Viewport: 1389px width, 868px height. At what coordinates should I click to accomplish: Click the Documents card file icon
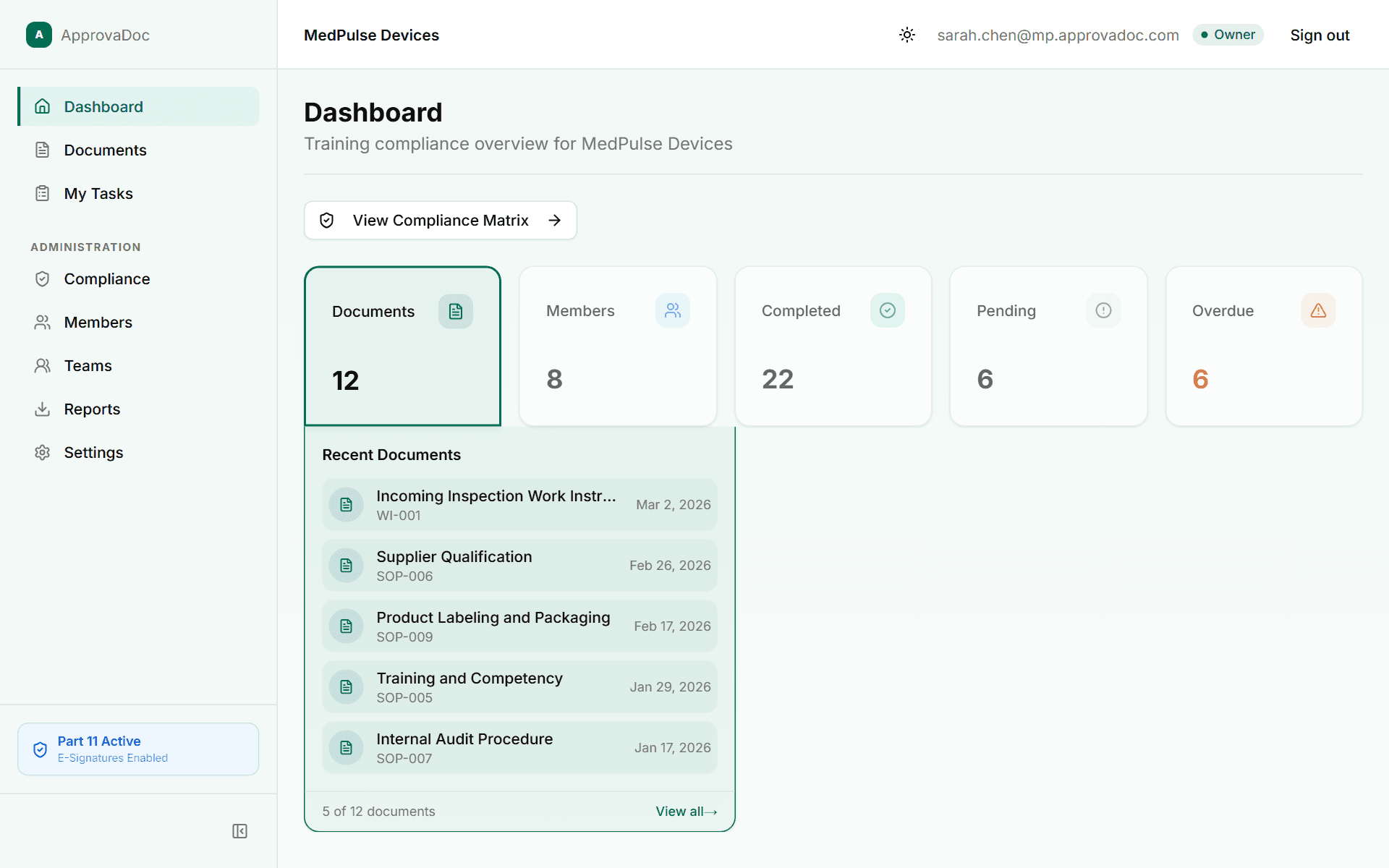tap(455, 311)
